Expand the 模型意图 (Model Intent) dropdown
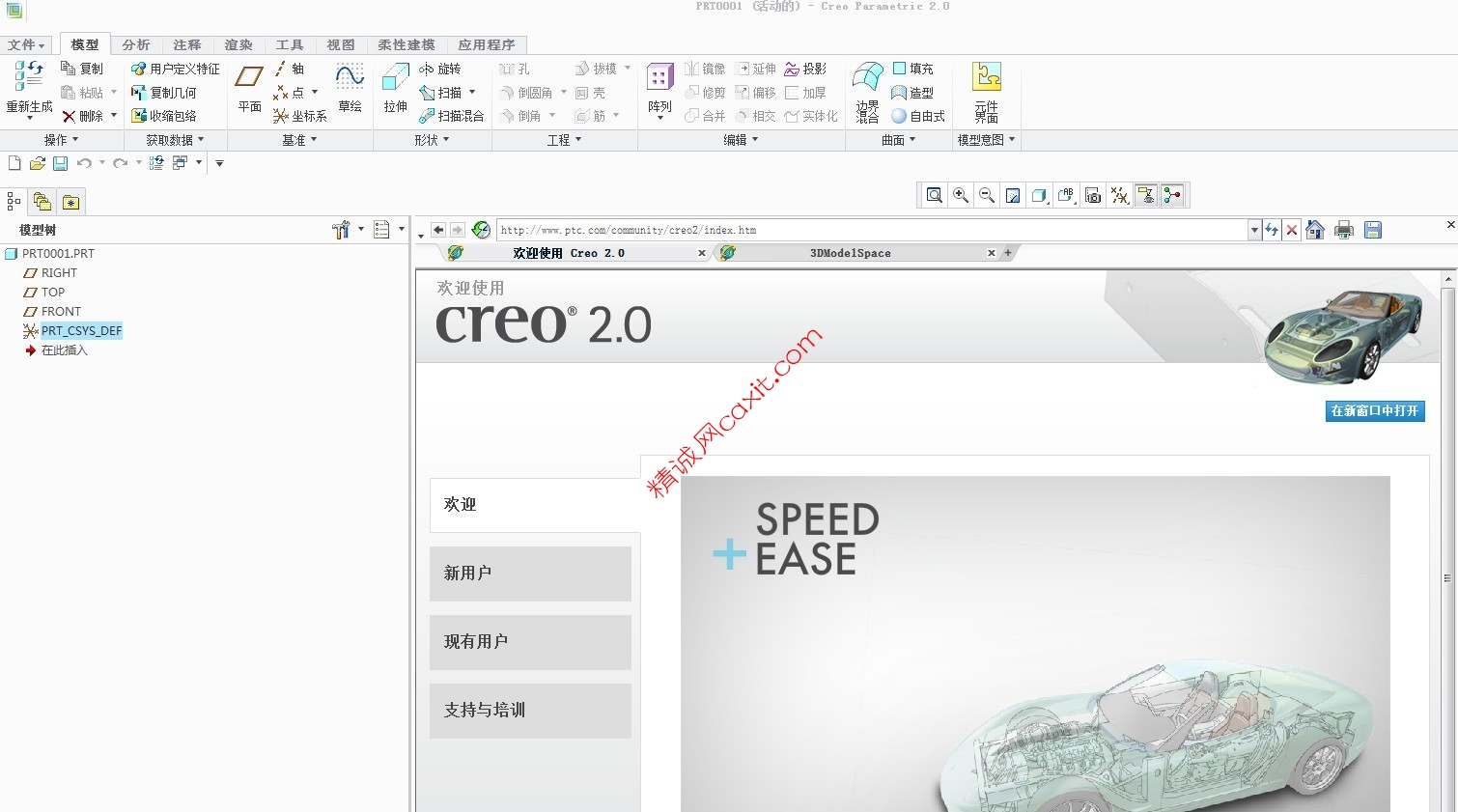 click(986, 140)
